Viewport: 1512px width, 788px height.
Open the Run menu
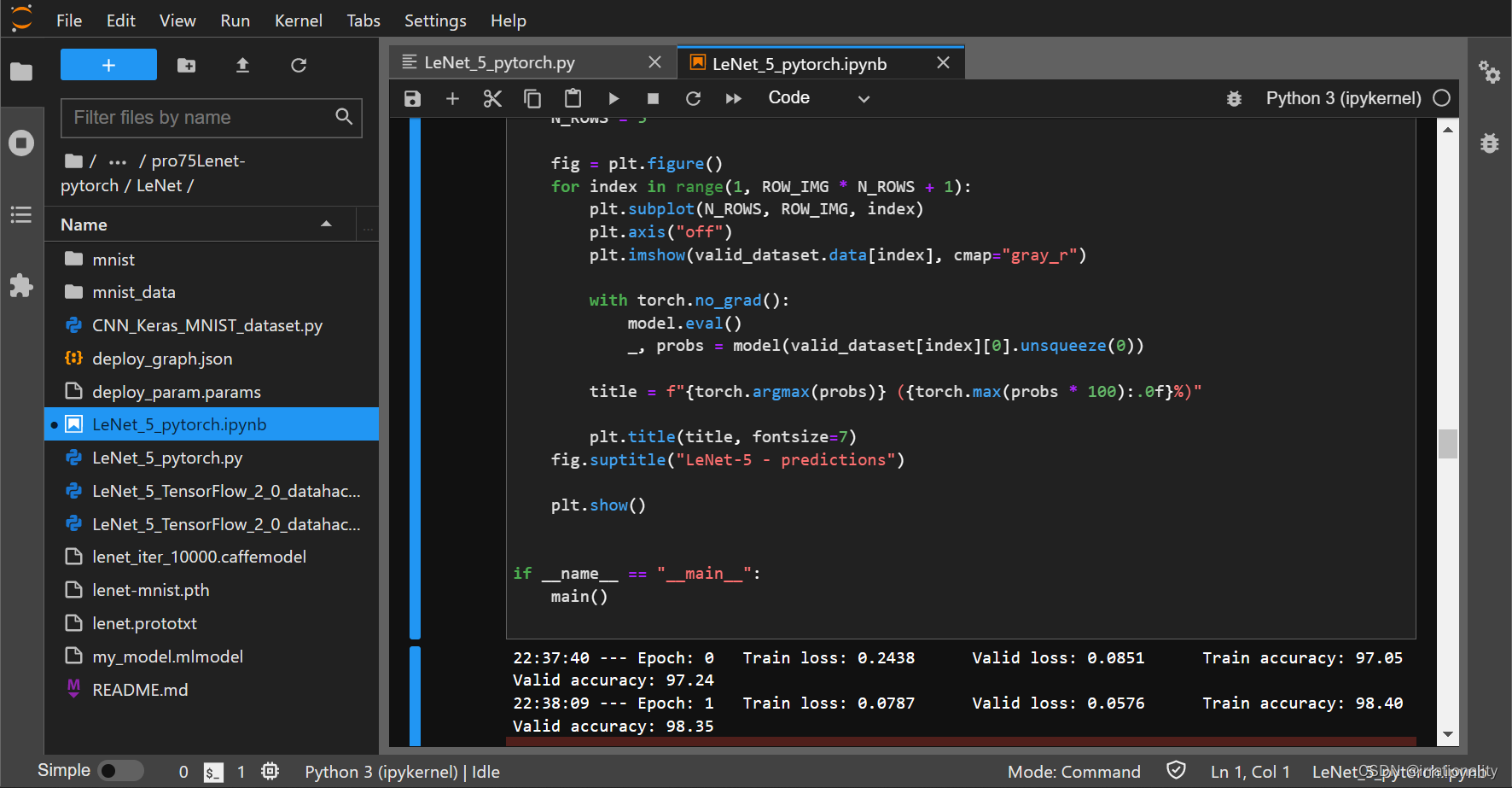click(x=235, y=20)
